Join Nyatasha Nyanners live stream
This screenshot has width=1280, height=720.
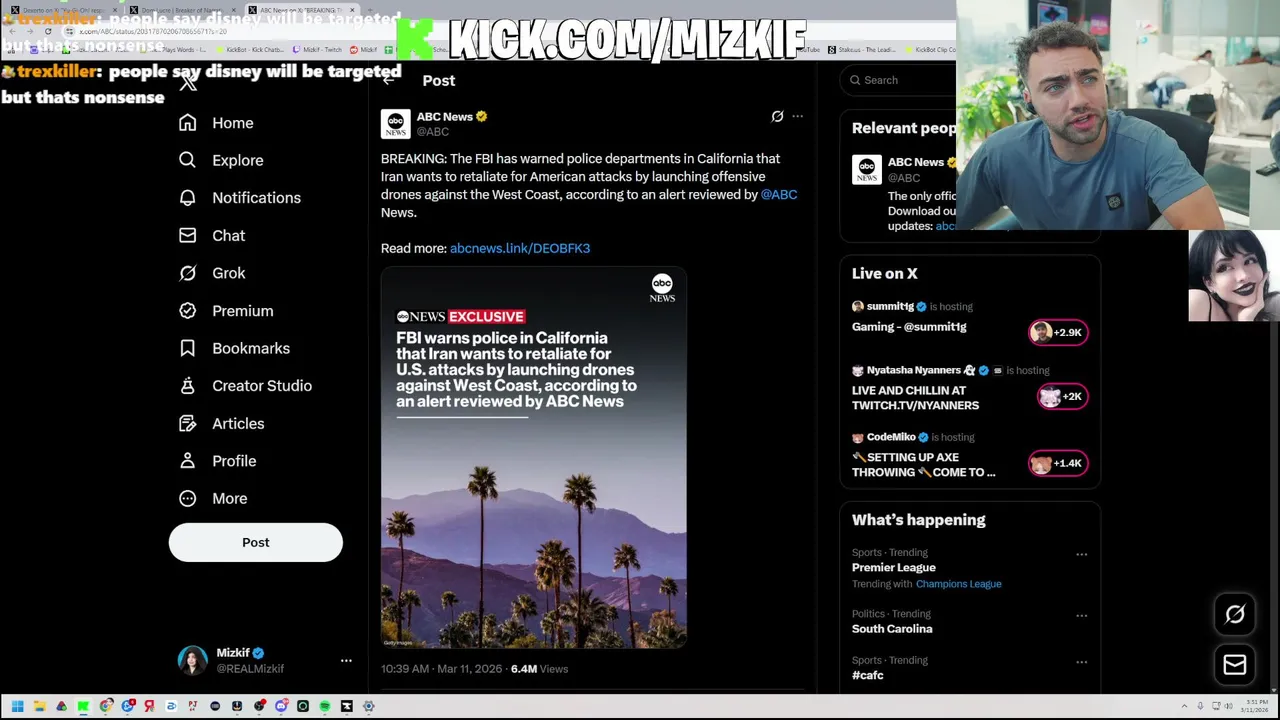915,398
